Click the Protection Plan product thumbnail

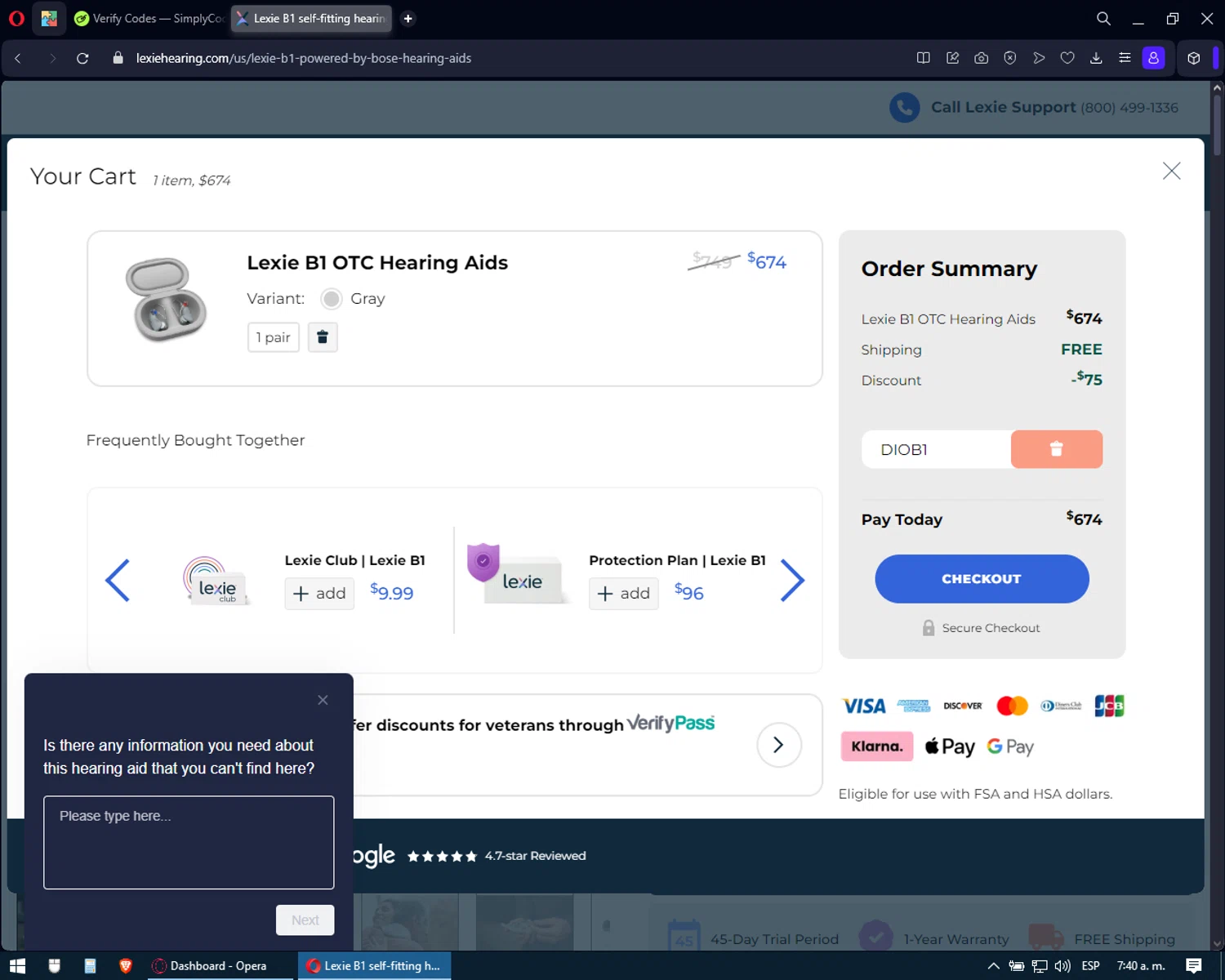(x=516, y=574)
